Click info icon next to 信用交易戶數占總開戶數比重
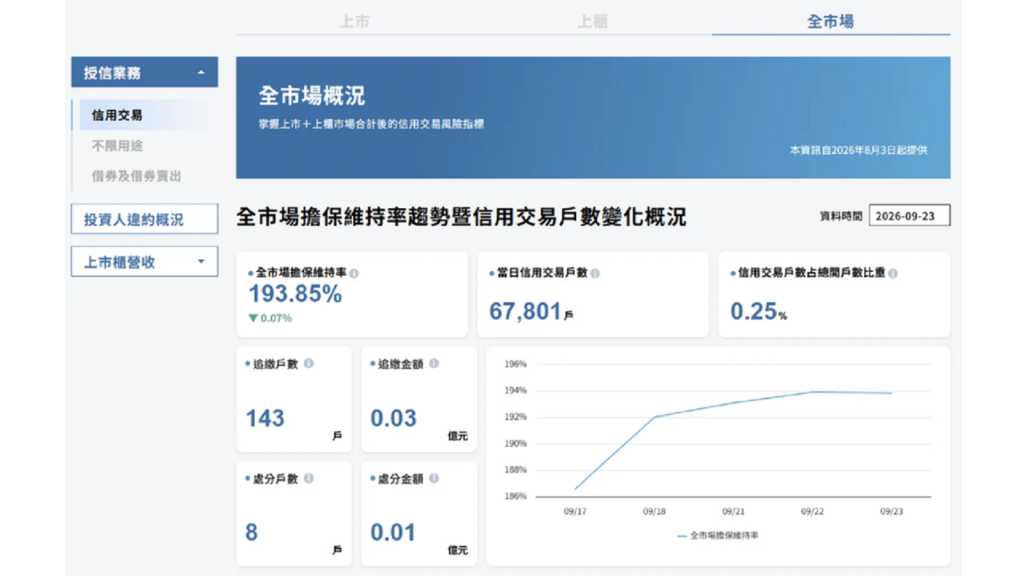Screen dimensions: 1024x576 point(893,274)
